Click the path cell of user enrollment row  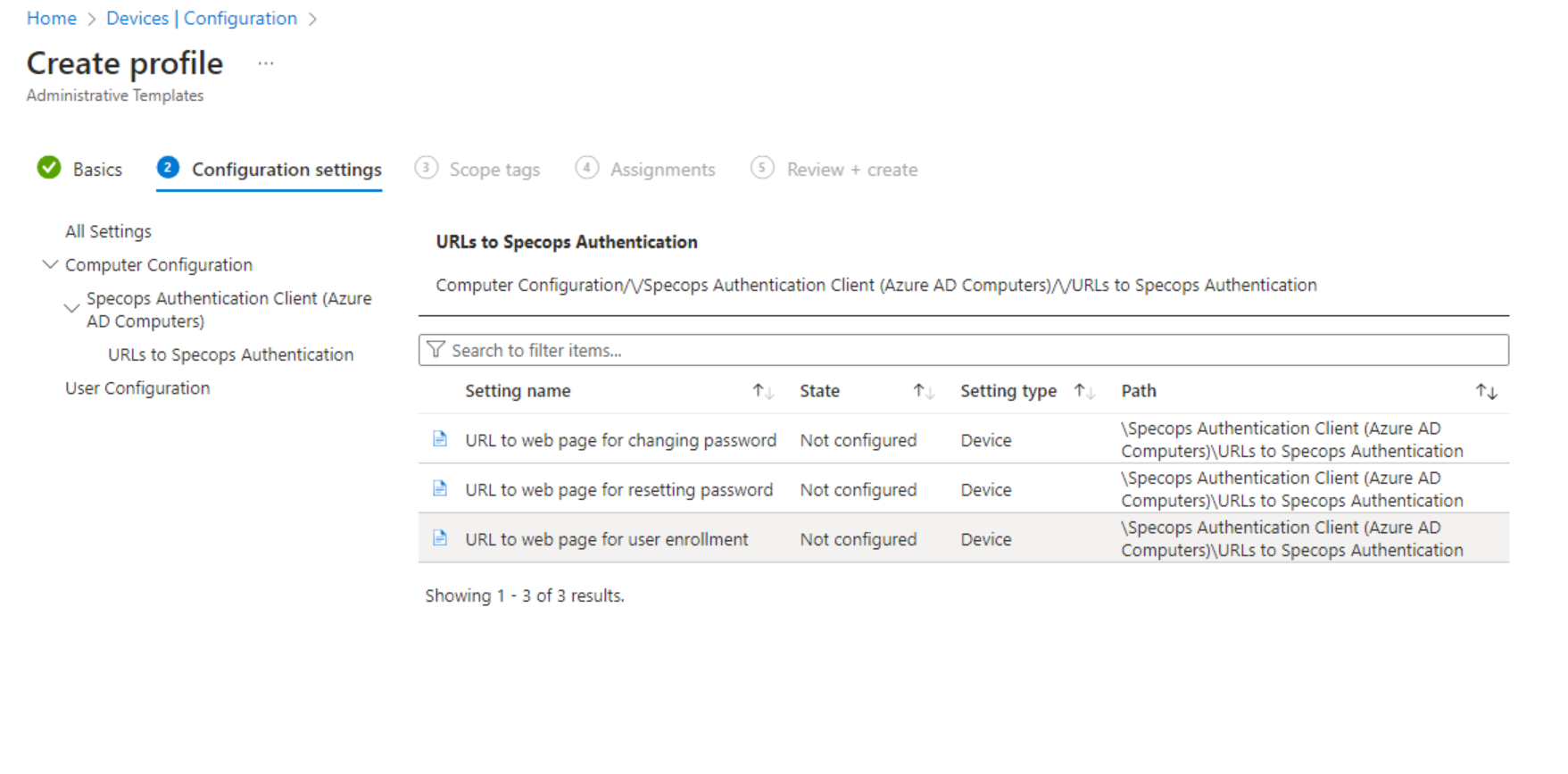(x=1292, y=538)
